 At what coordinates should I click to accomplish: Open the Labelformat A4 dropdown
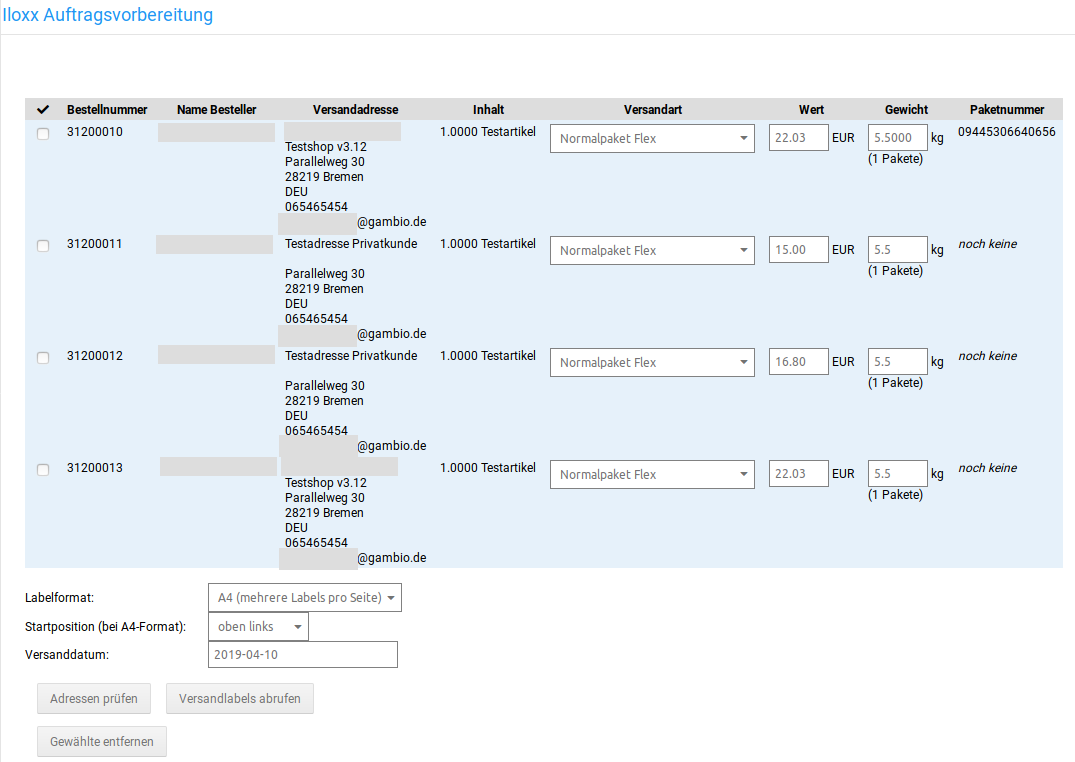pyautogui.click(x=304, y=598)
